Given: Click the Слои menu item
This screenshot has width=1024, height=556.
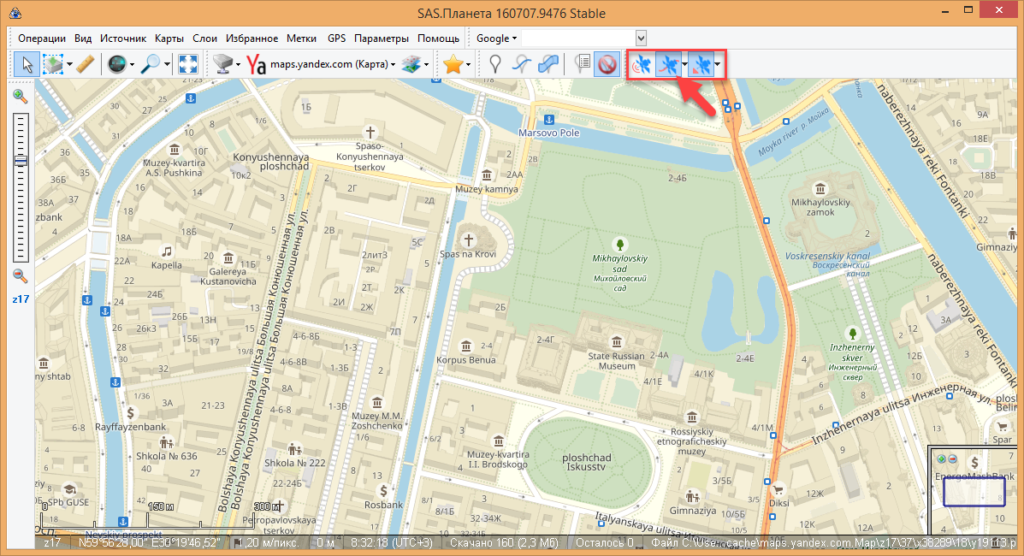Looking at the screenshot, I should click(x=205, y=38).
